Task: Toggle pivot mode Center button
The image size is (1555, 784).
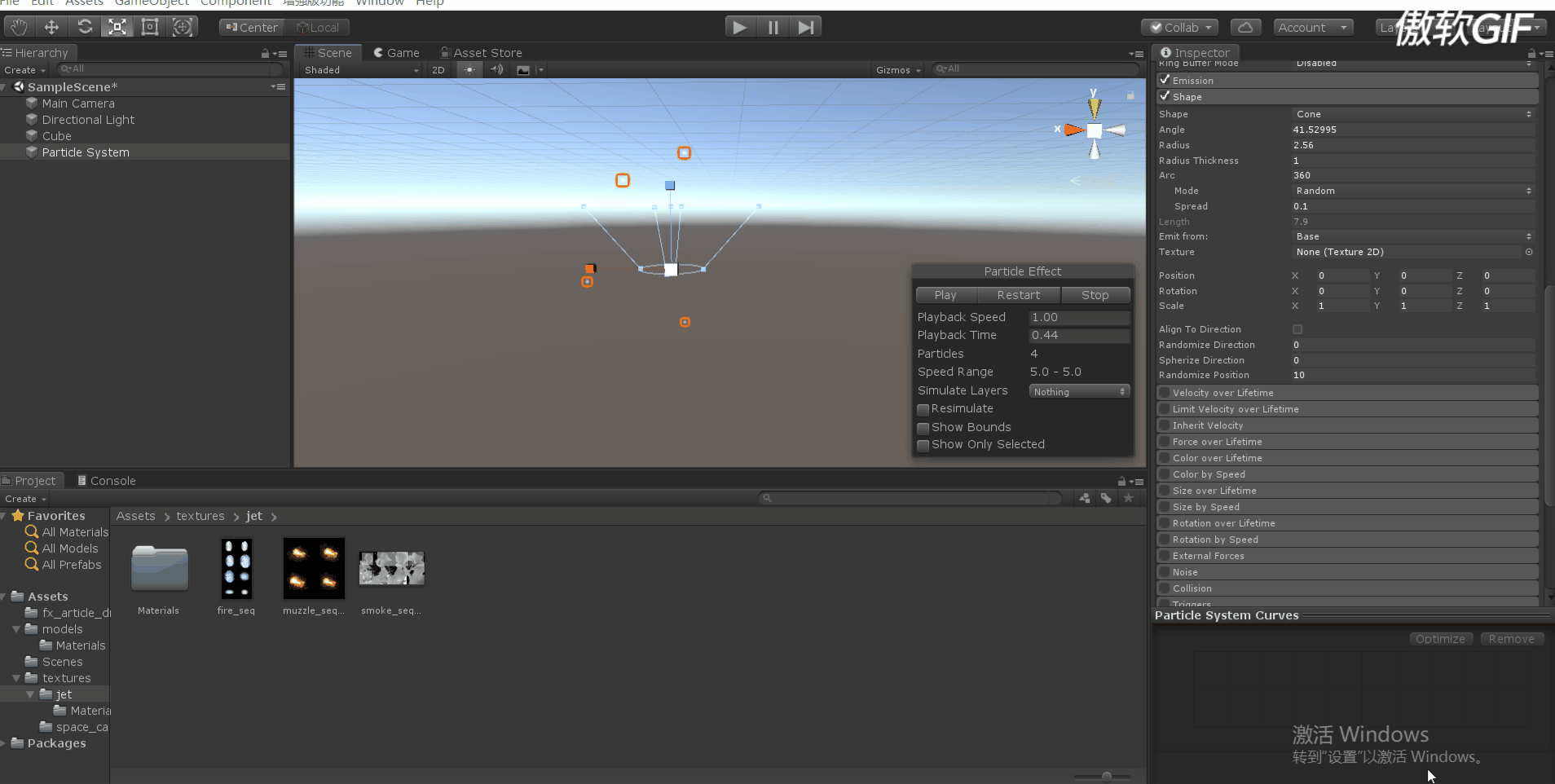Action: pos(253,27)
